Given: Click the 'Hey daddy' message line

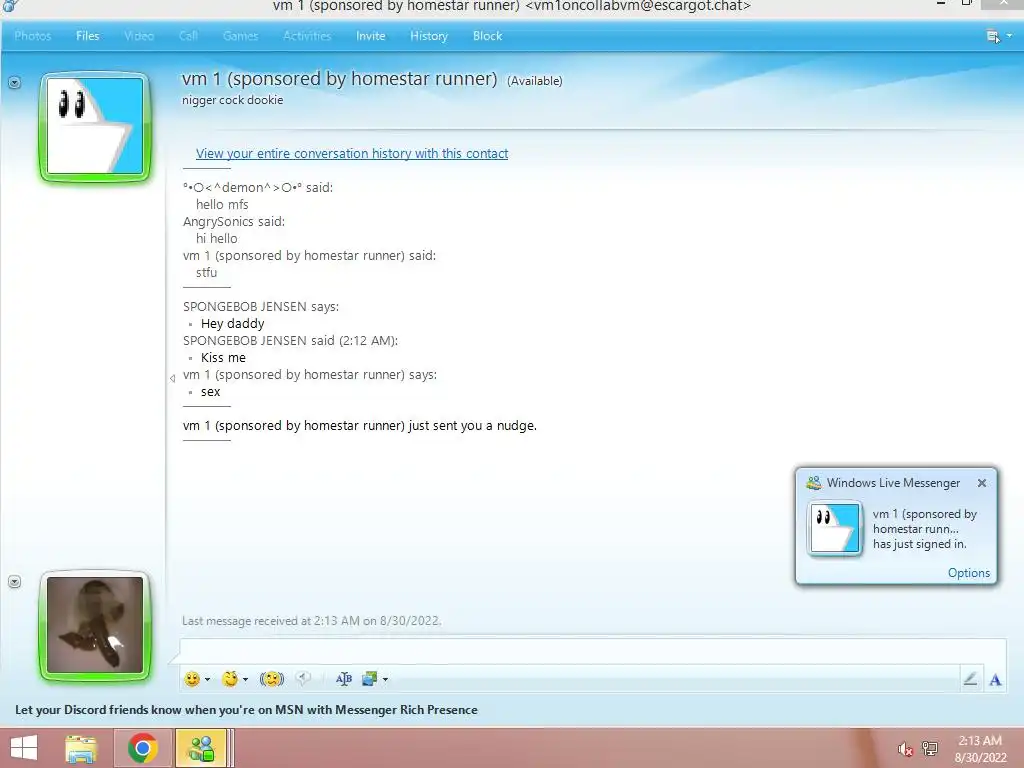Looking at the screenshot, I should [x=232, y=323].
